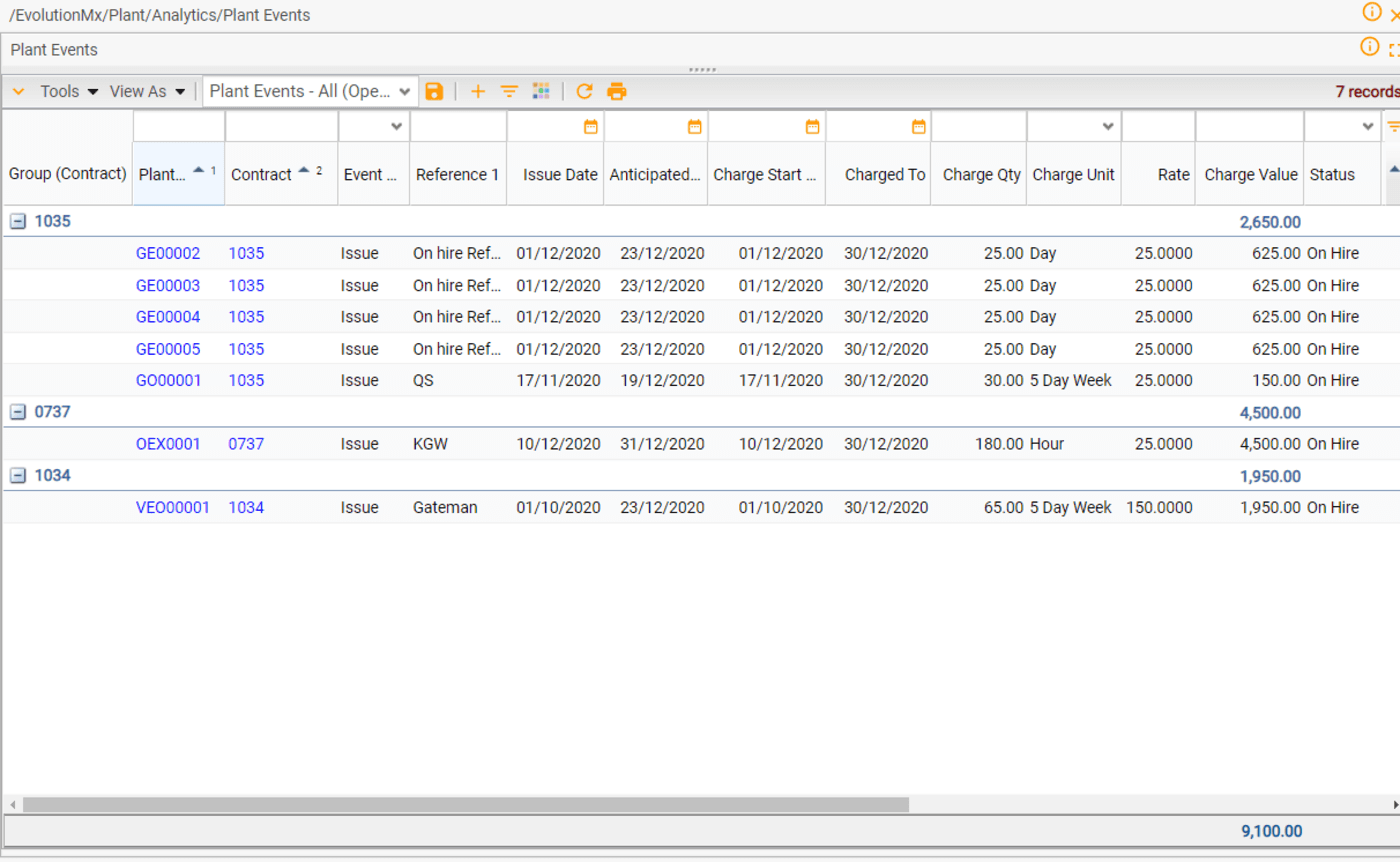Screen dimensions: 1400x862
Task: Open plant link VEO00001
Action: coord(173,507)
